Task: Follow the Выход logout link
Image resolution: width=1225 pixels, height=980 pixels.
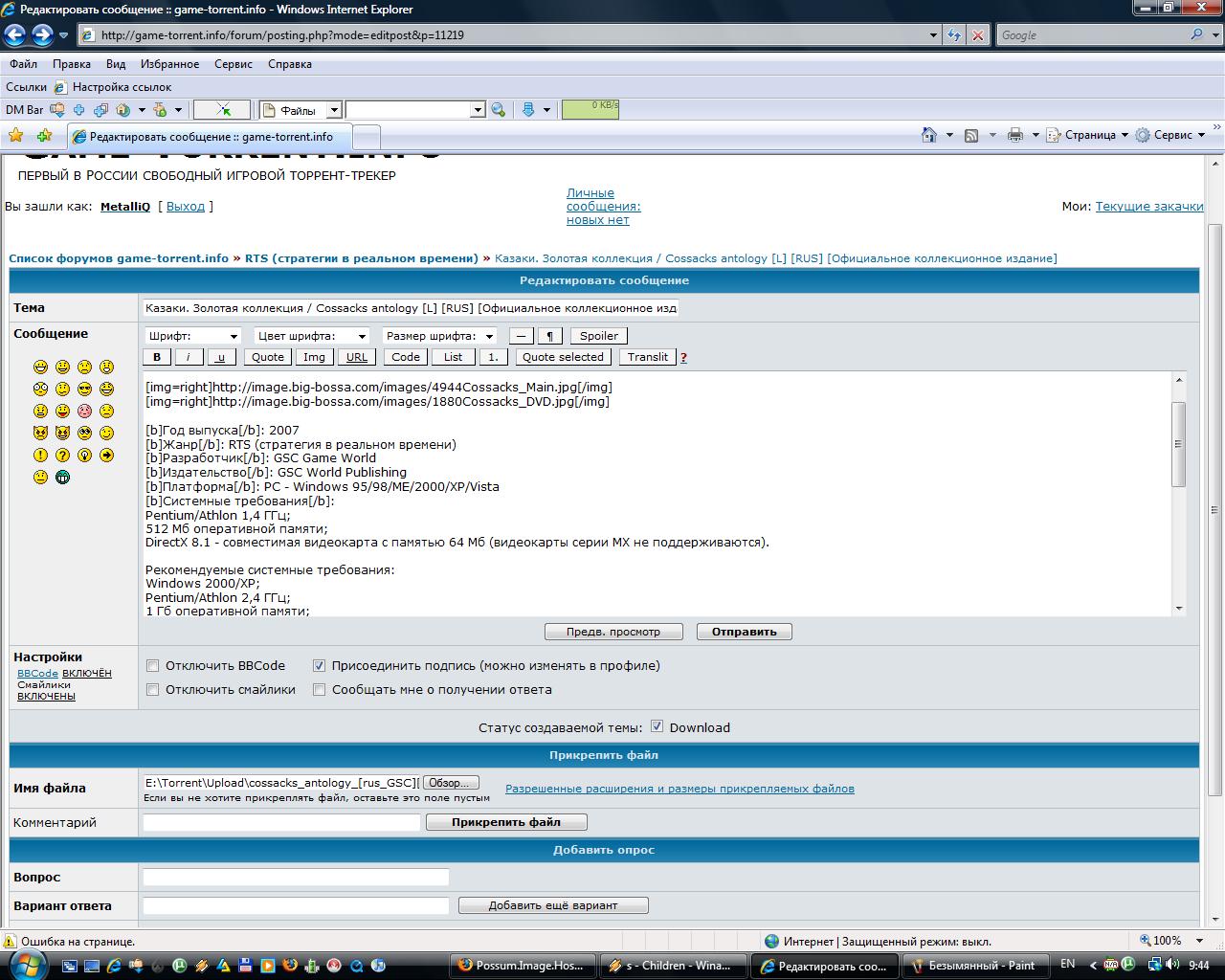Action: point(186,206)
